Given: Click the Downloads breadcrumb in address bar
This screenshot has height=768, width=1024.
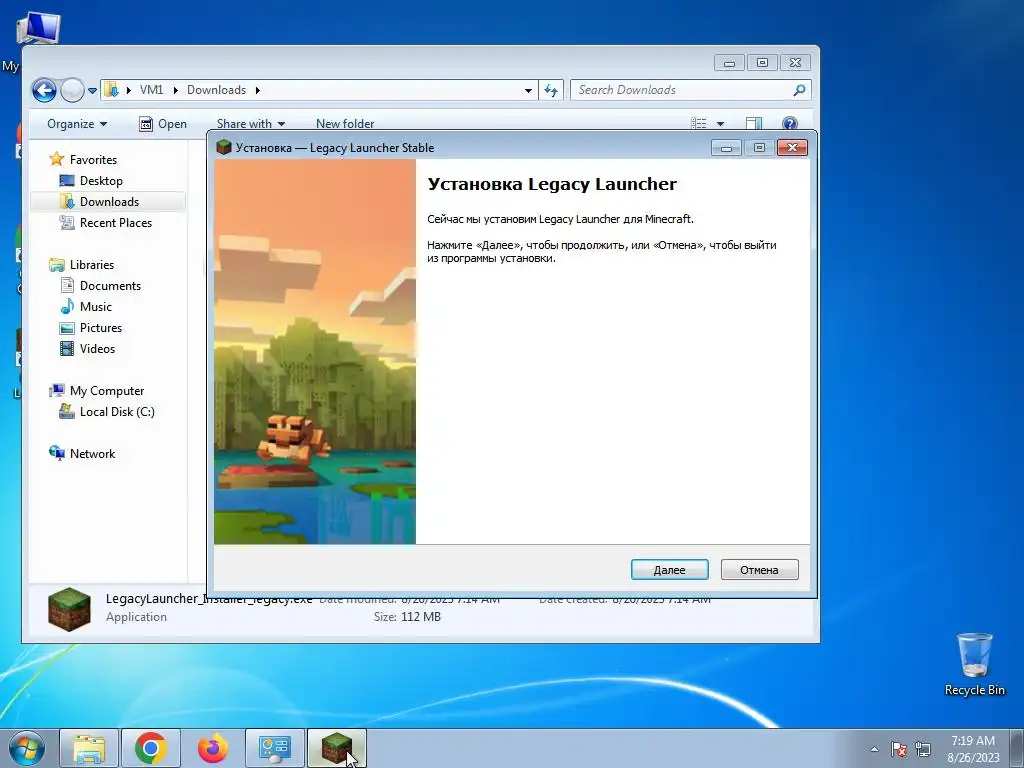Looking at the screenshot, I should [216, 90].
